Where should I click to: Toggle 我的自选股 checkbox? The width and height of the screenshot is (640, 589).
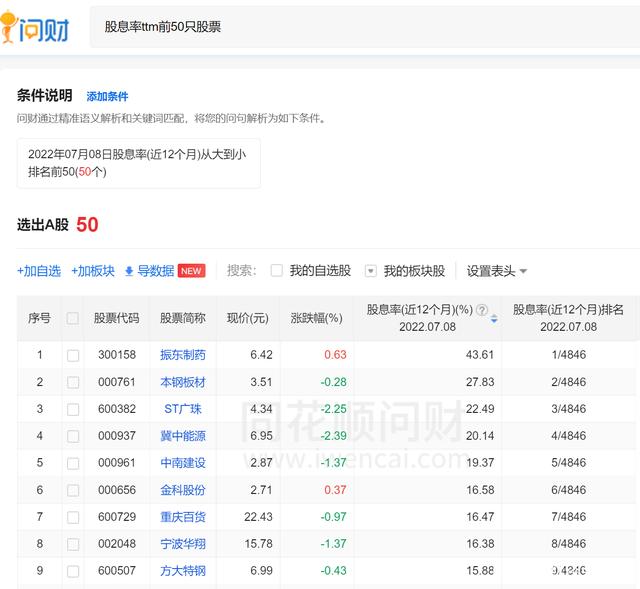point(277,271)
